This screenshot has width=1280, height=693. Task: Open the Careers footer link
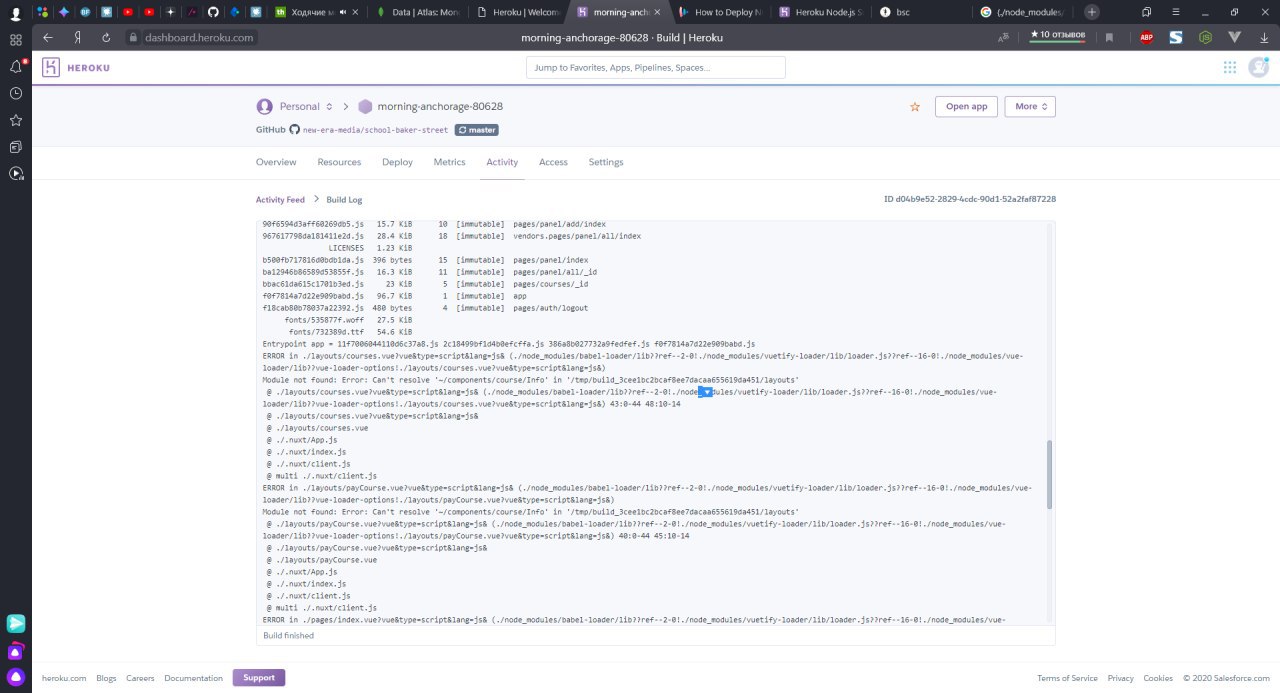pyautogui.click(x=140, y=678)
